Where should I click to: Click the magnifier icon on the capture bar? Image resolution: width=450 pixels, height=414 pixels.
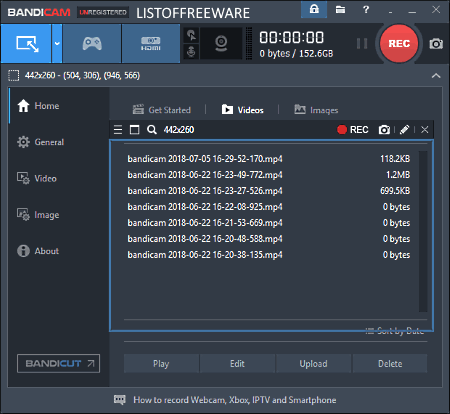click(x=152, y=130)
